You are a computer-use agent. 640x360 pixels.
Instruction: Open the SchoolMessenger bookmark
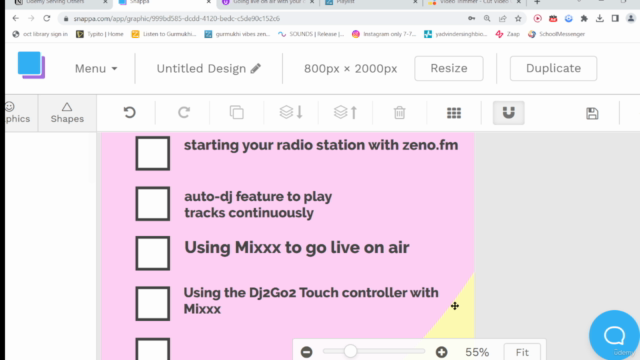click(556, 34)
